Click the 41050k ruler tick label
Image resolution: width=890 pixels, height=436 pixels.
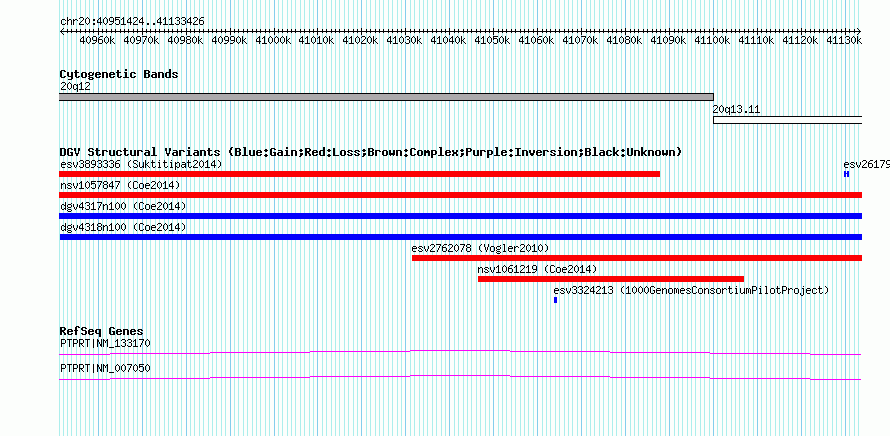click(493, 41)
